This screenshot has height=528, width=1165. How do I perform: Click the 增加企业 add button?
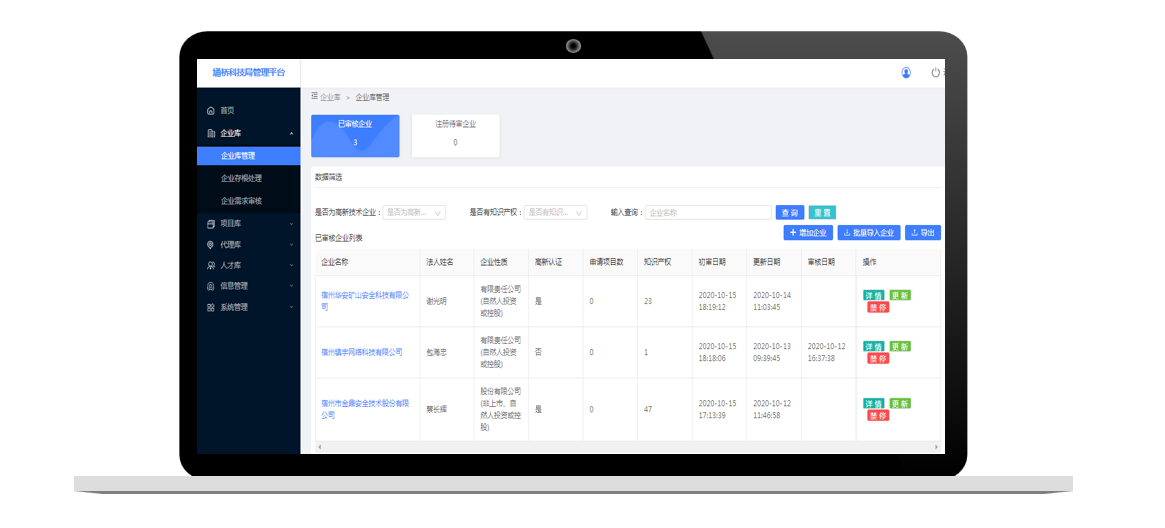pyautogui.click(x=808, y=233)
